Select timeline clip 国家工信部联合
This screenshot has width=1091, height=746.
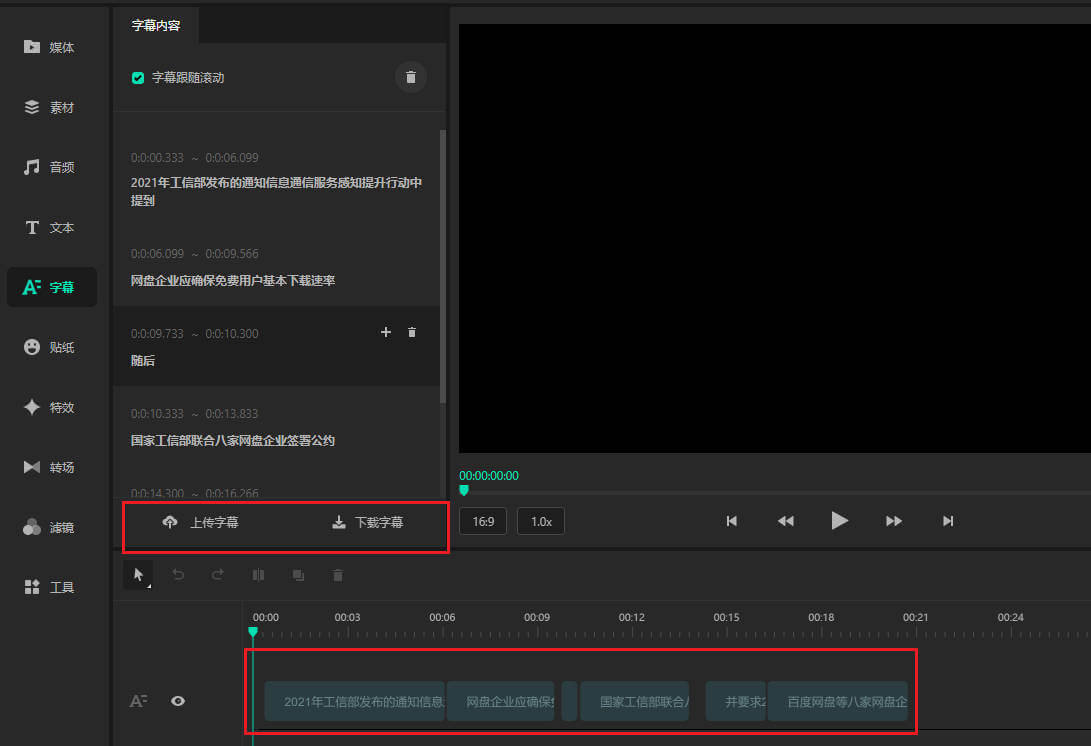click(635, 701)
